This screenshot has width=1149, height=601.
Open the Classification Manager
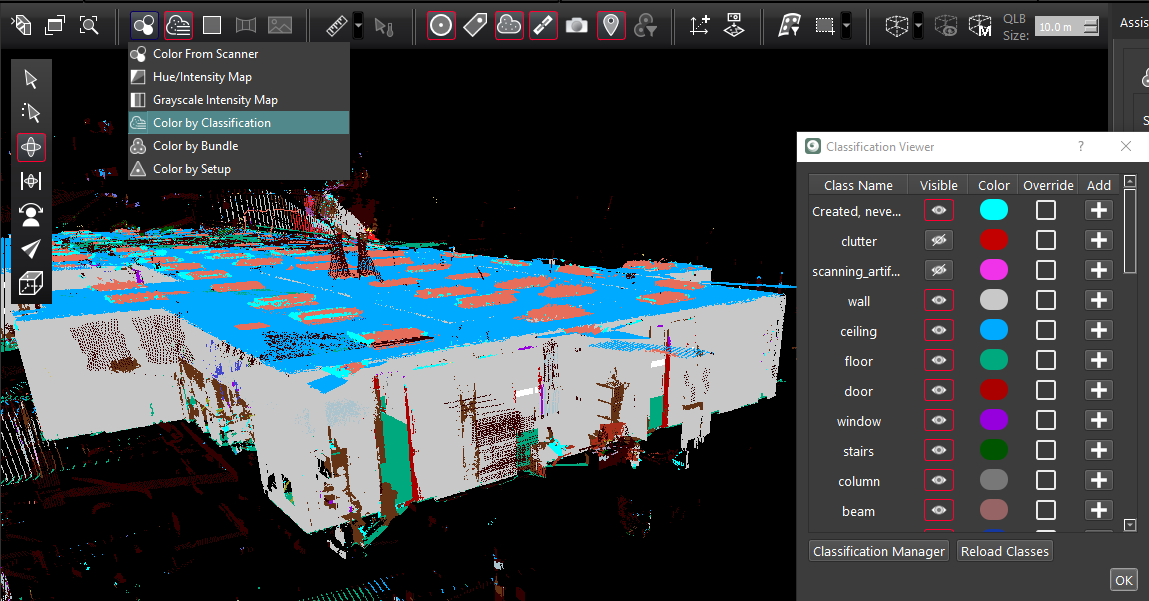point(878,550)
